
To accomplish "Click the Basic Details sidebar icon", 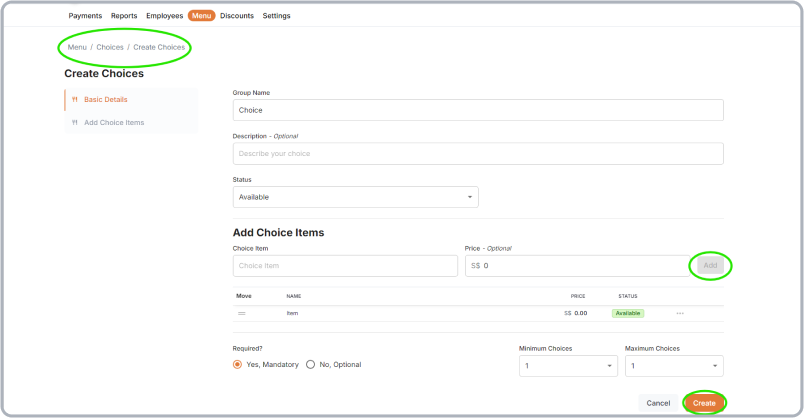I will pyautogui.click(x=75, y=99).
